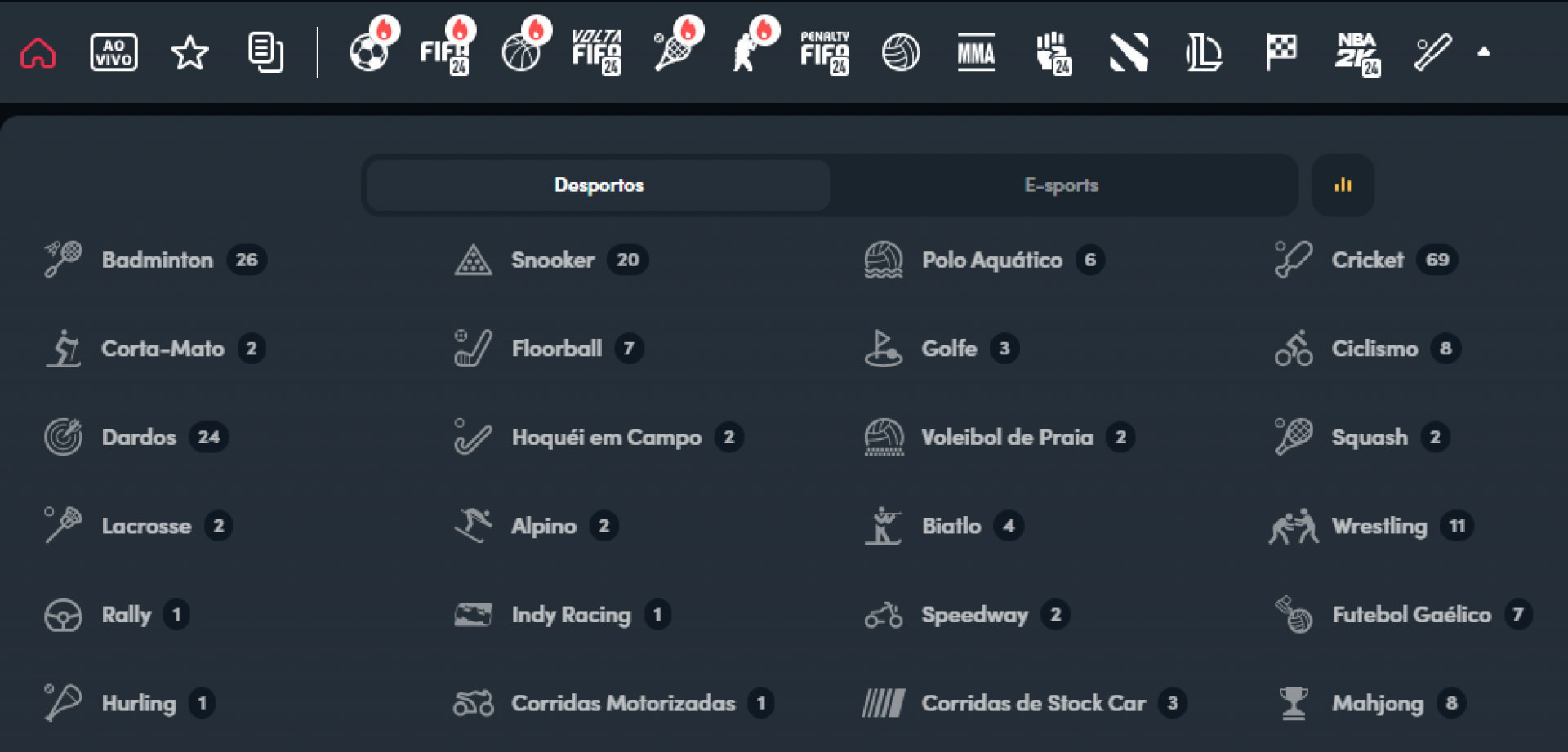Open Badminton sport listing
Image resolution: width=1568 pixels, height=752 pixels.
tap(157, 260)
